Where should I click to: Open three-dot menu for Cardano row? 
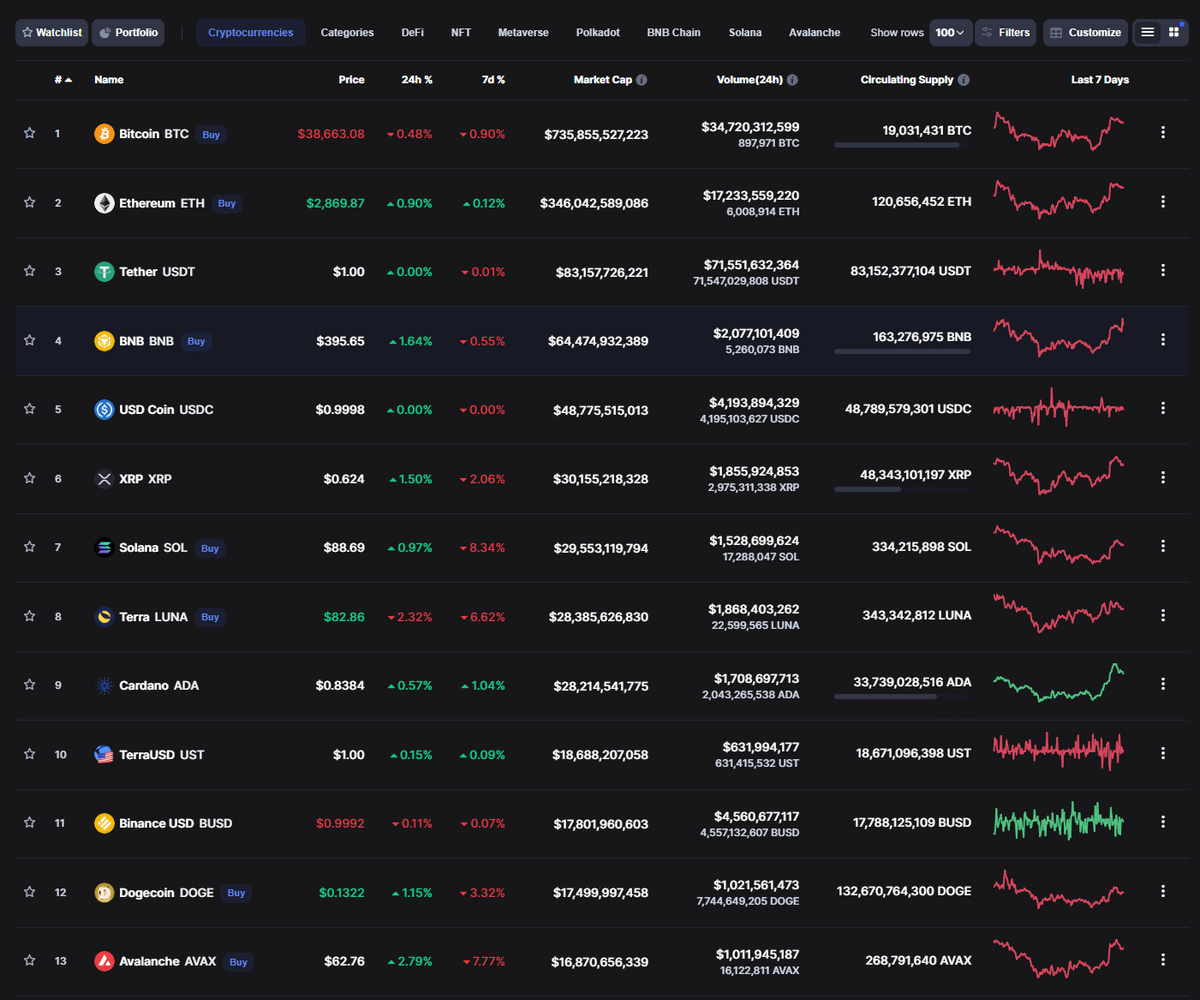click(x=1162, y=684)
